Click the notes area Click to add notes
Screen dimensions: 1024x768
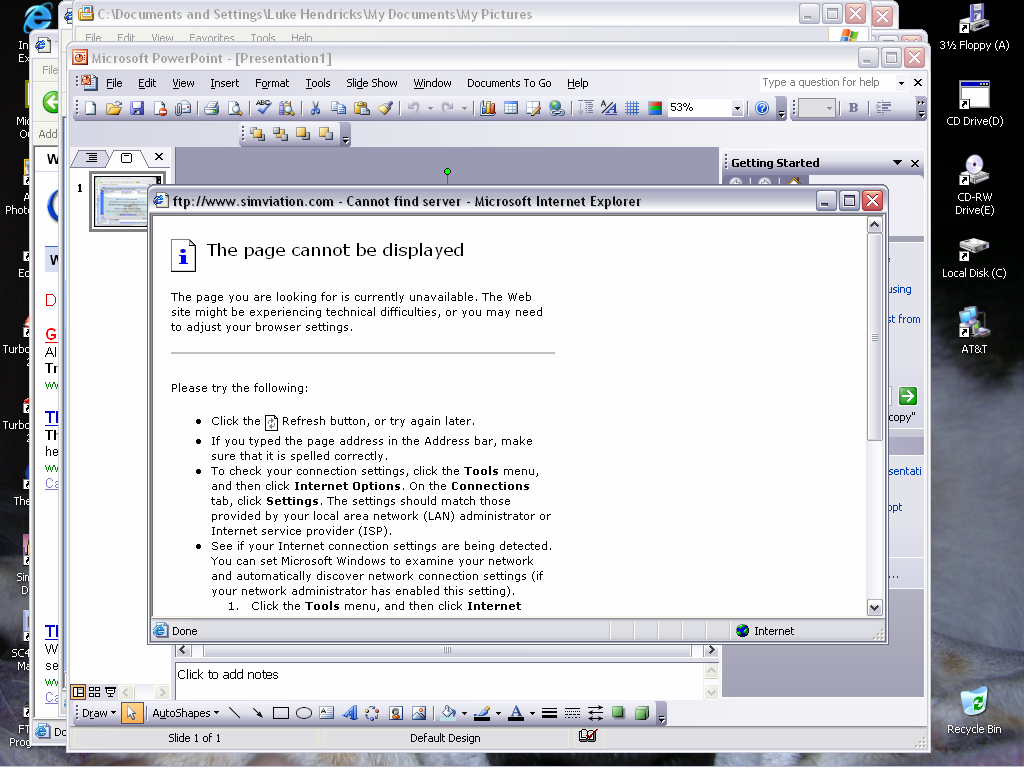[x=440, y=680]
